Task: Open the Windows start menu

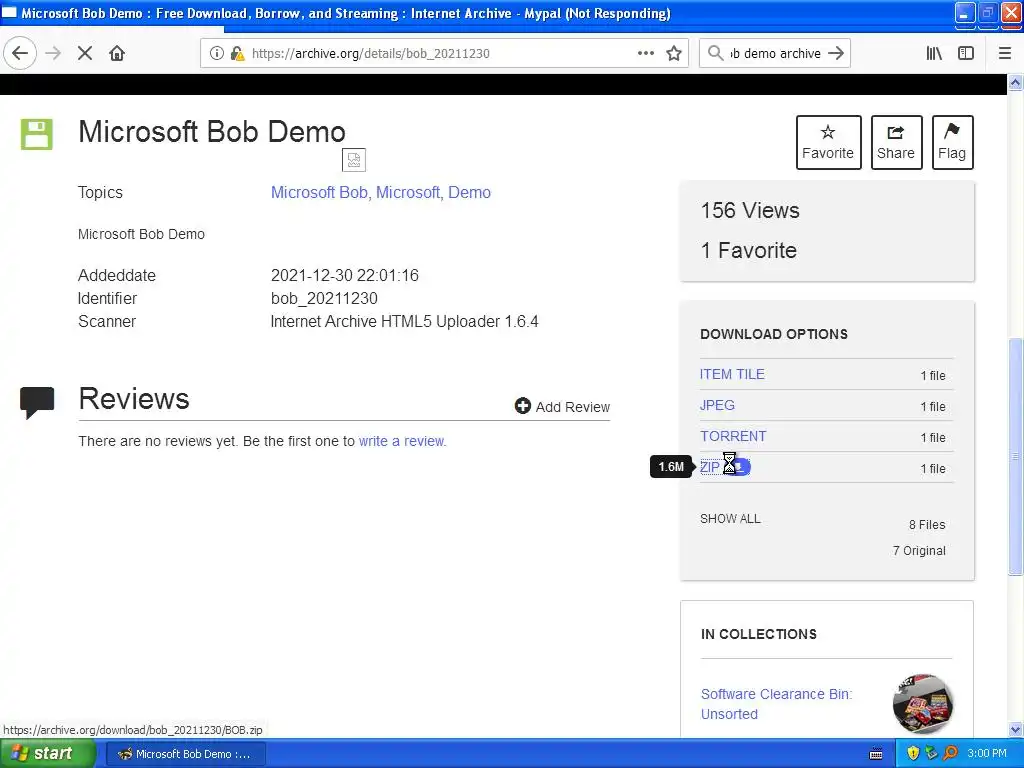Action: point(48,754)
